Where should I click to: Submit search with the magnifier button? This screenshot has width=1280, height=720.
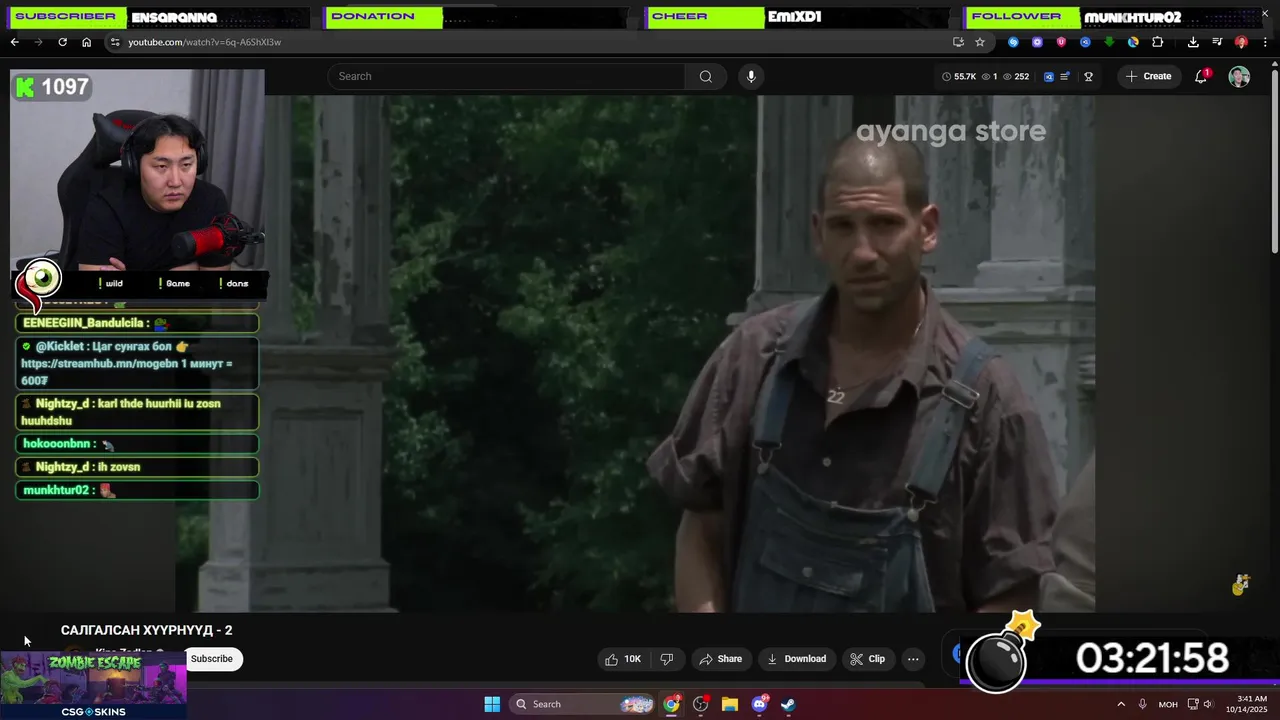(x=706, y=76)
